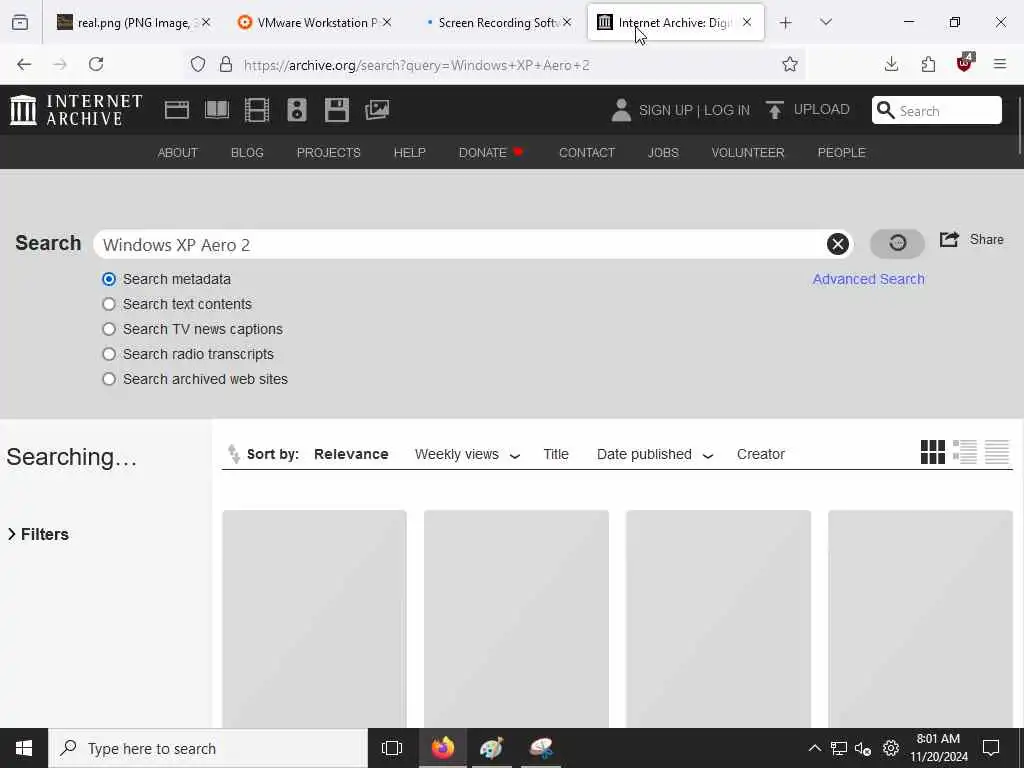Sort results by Relevance
1024x768 pixels.
tap(351, 454)
